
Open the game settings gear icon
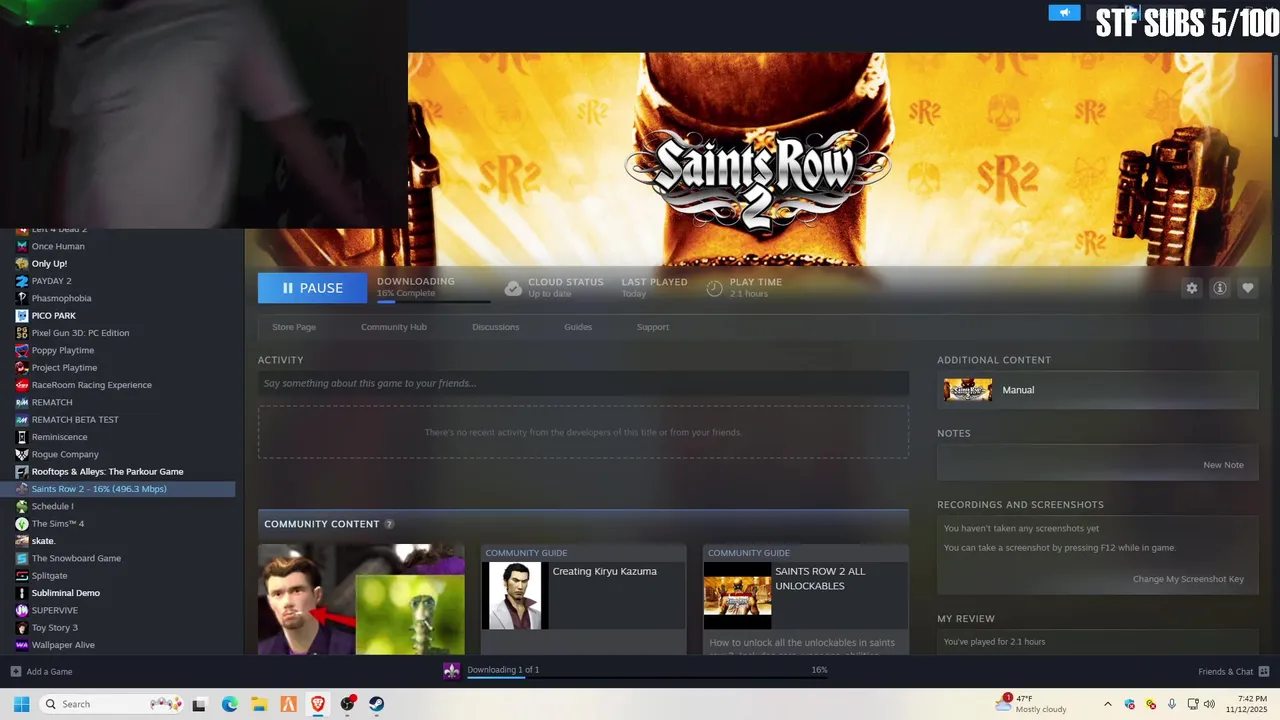(1191, 288)
